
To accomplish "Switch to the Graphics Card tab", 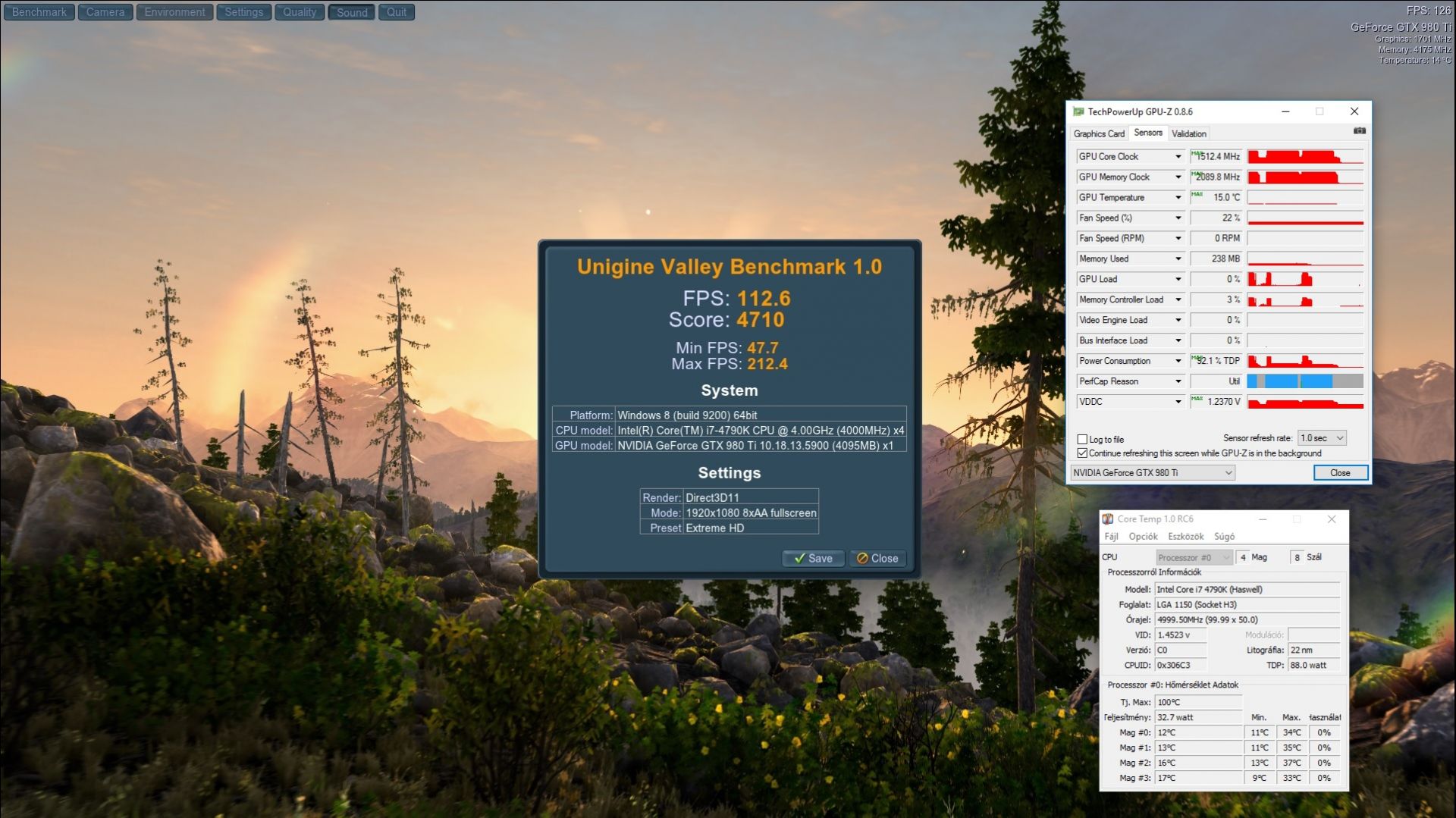I will (x=1099, y=134).
